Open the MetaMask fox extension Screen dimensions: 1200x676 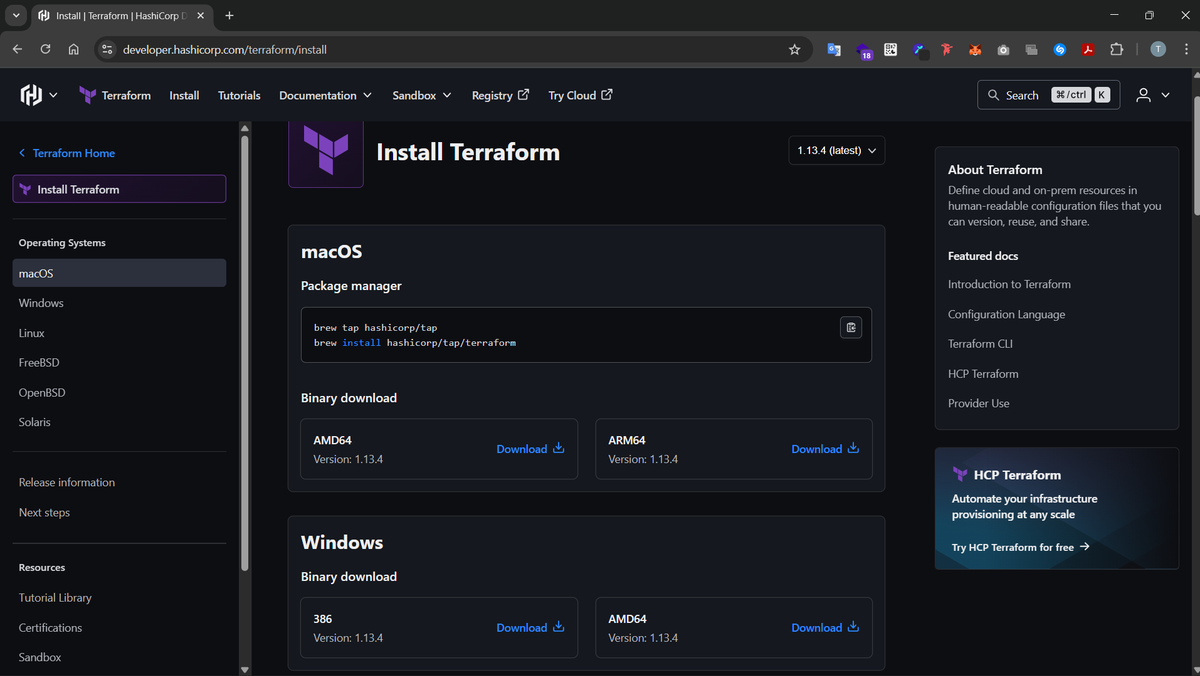click(x=975, y=49)
